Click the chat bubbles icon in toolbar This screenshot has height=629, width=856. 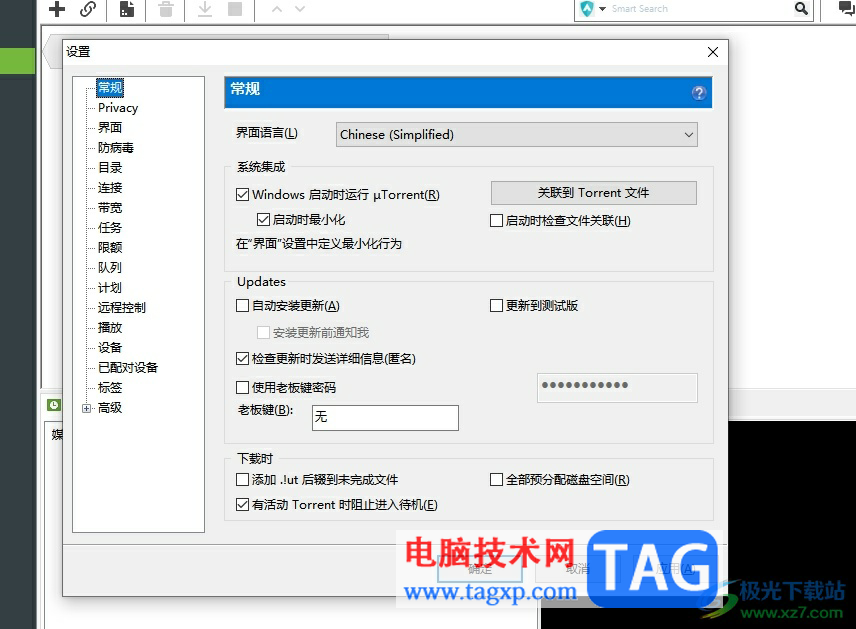[x=847, y=8]
